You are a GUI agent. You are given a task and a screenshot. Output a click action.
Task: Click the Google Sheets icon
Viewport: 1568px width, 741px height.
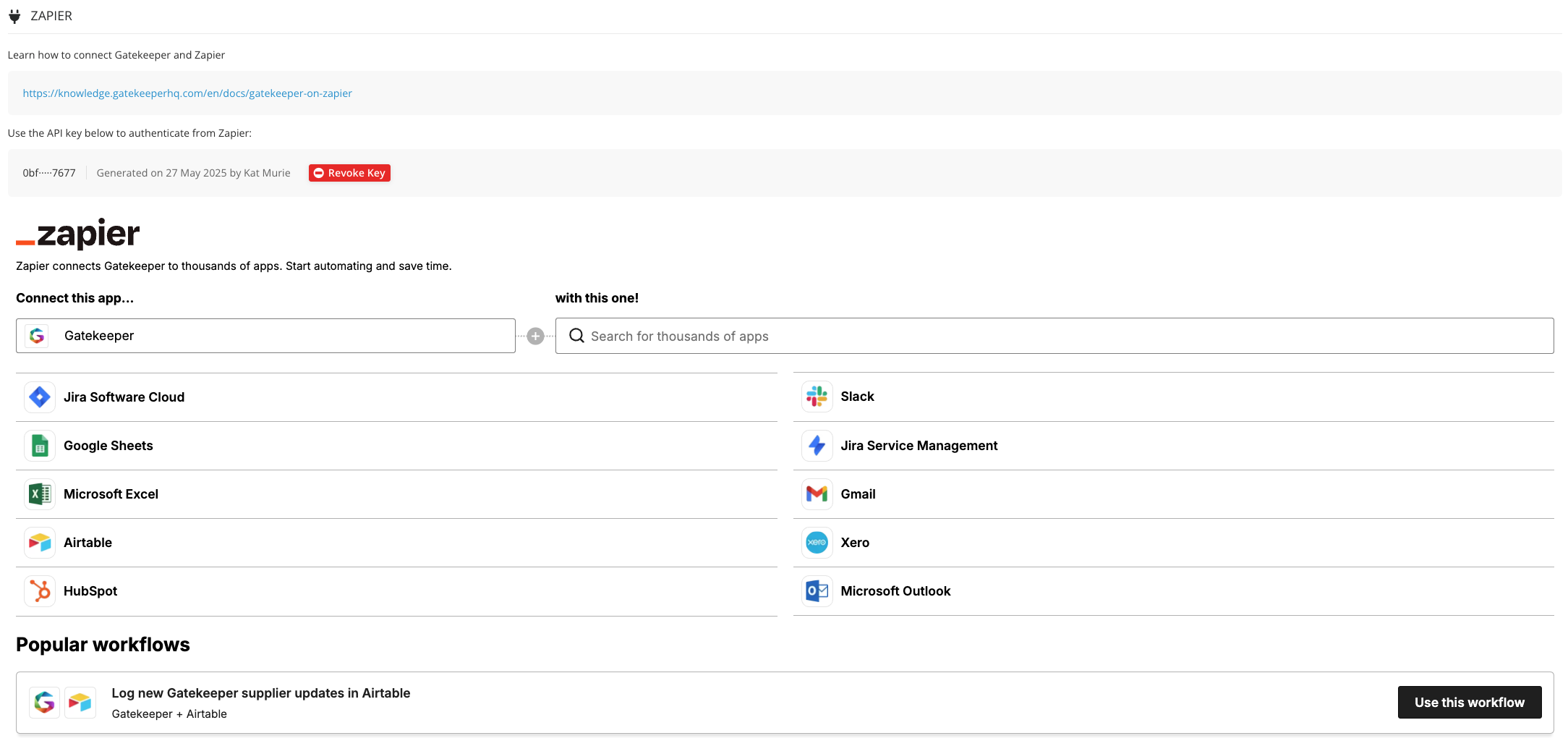click(x=40, y=446)
